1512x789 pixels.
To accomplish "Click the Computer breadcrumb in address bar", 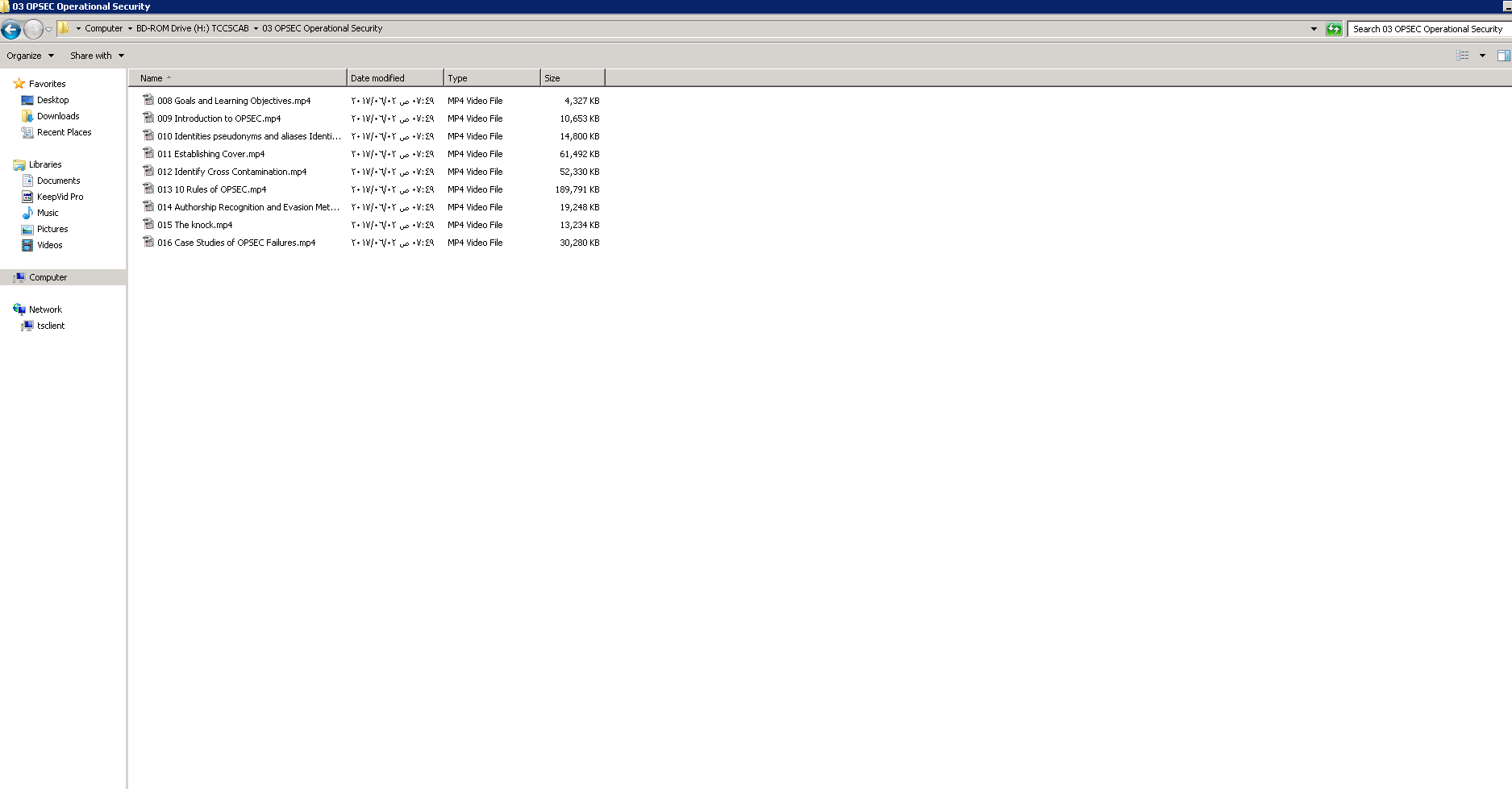I will pyautogui.click(x=103, y=28).
